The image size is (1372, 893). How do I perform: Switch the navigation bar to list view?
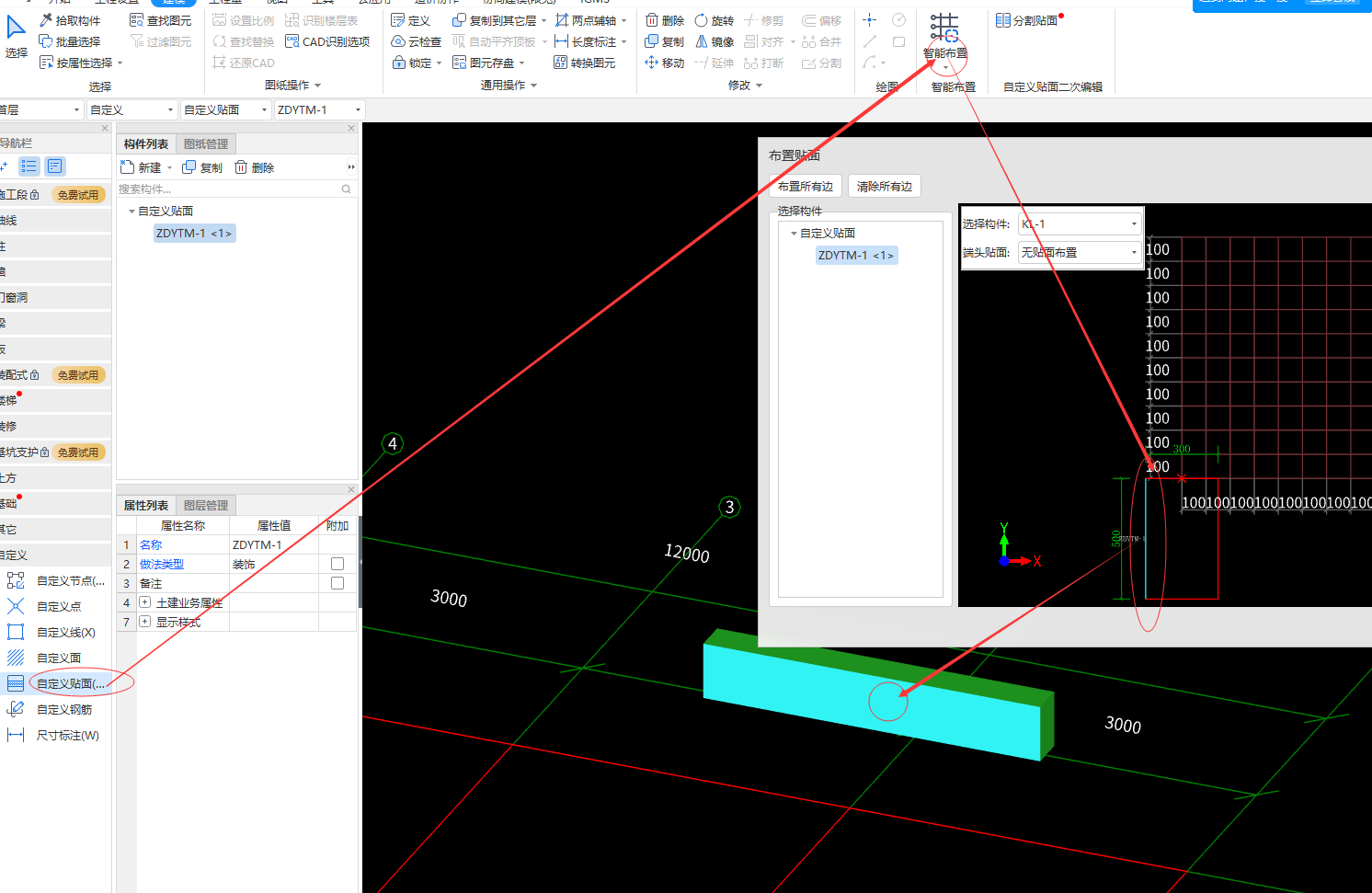point(29,166)
